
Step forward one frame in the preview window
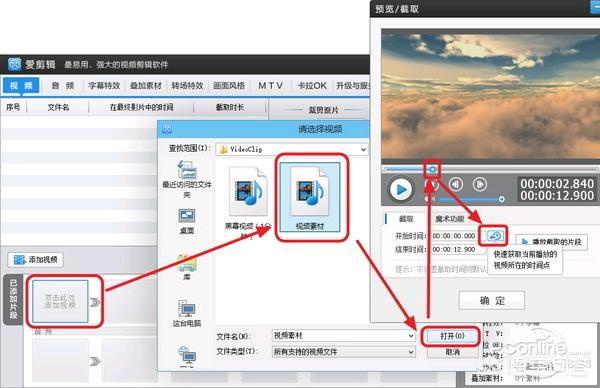(x=479, y=184)
